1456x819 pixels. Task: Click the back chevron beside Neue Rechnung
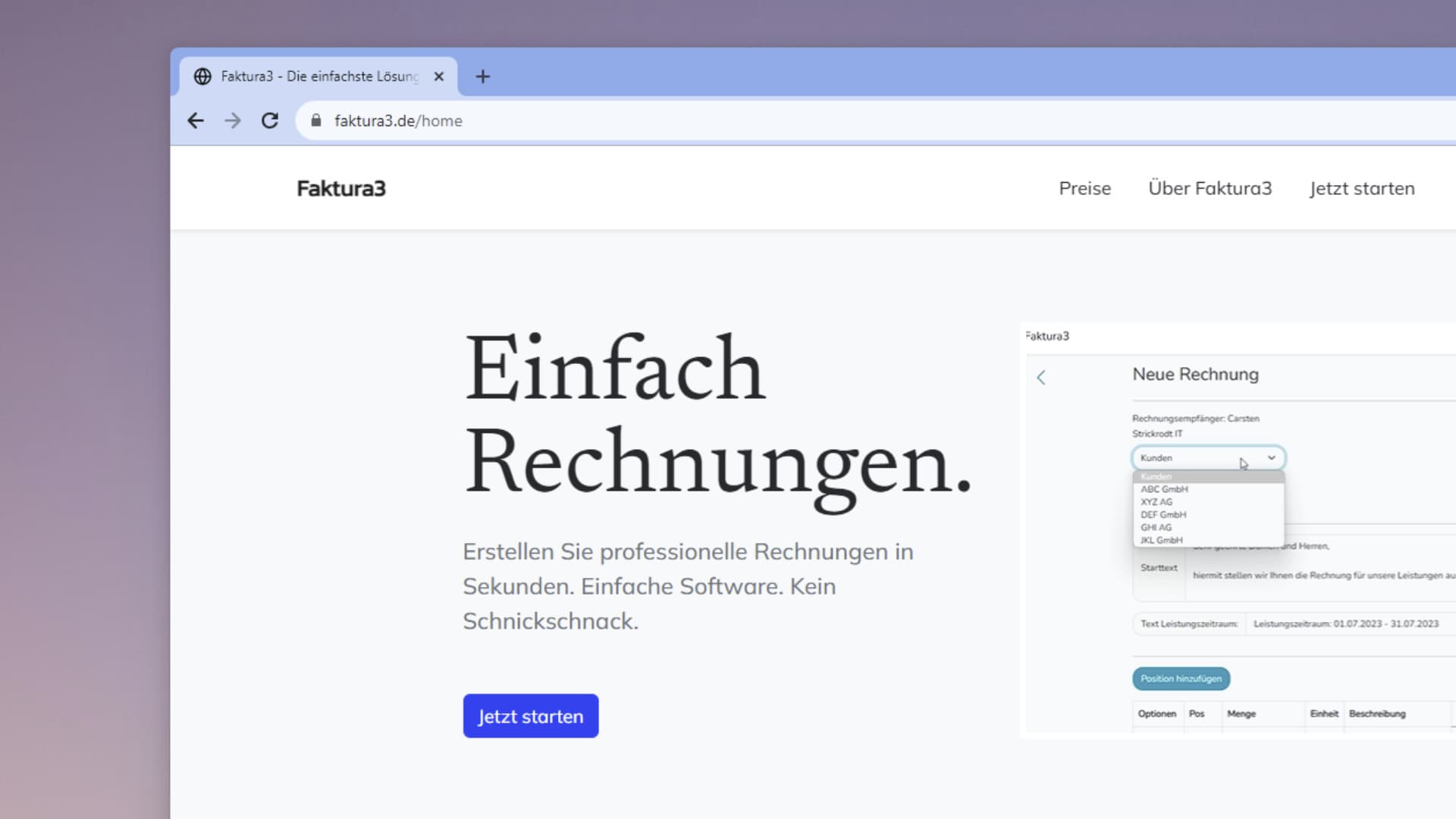(x=1041, y=378)
